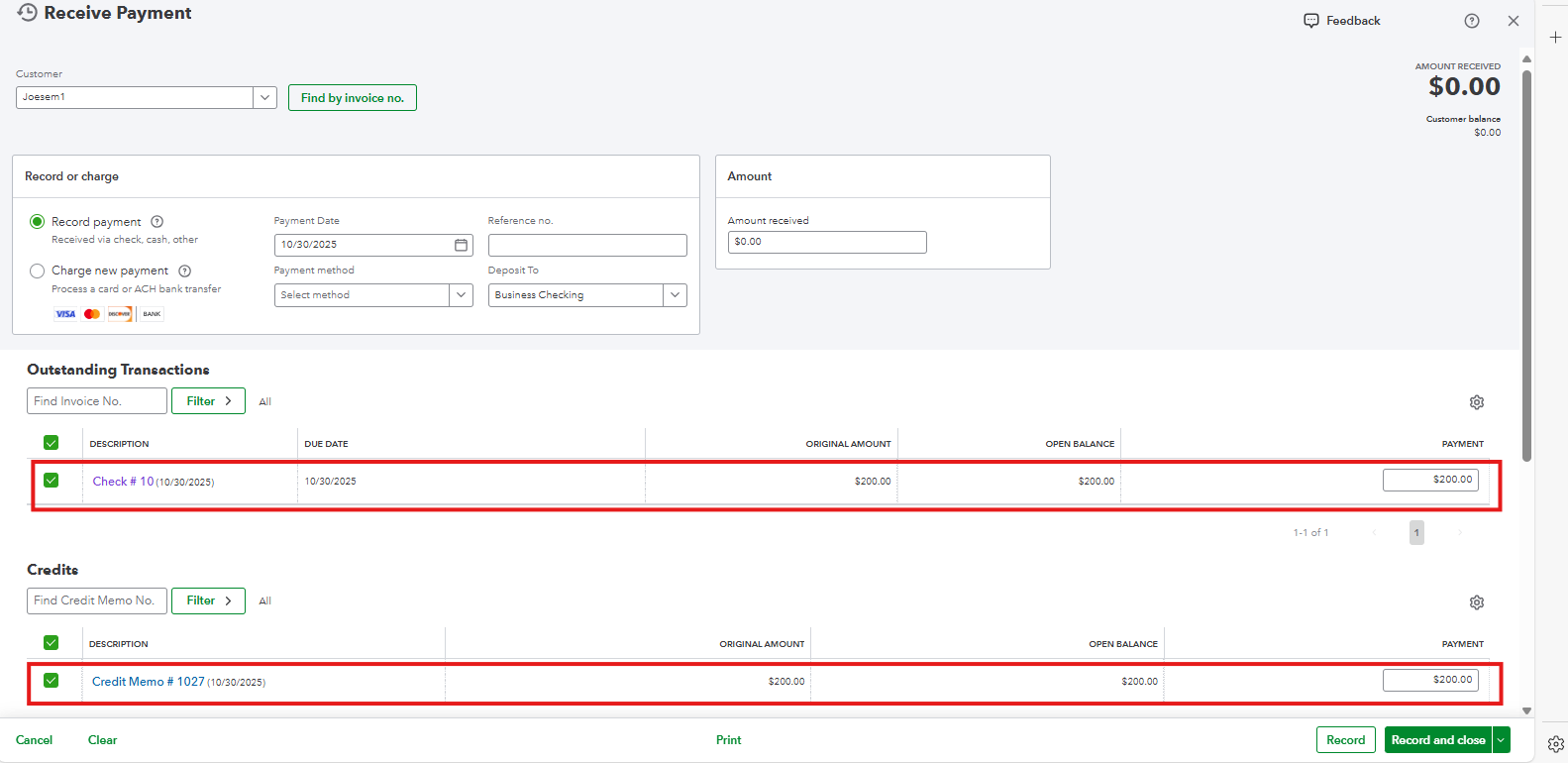This screenshot has width=1568, height=763.
Task: Select the Charge new payment radio button
Action: tap(38, 271)
